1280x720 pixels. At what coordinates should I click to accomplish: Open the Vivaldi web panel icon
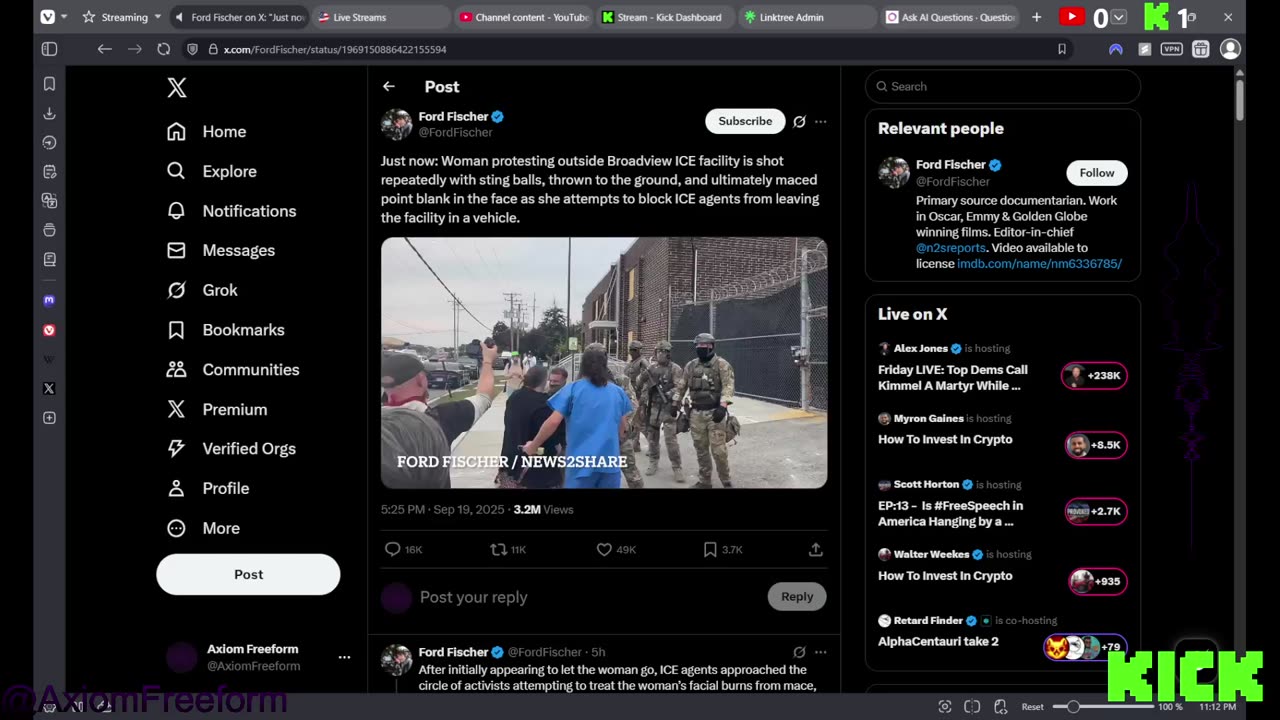coord(49,330)
